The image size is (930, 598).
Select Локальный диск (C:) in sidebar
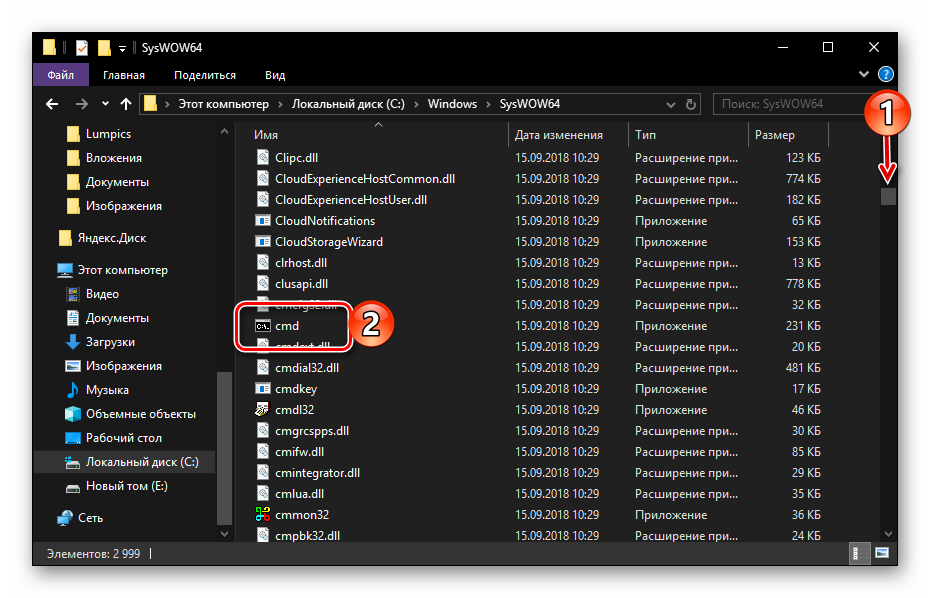tap(125, 462)
